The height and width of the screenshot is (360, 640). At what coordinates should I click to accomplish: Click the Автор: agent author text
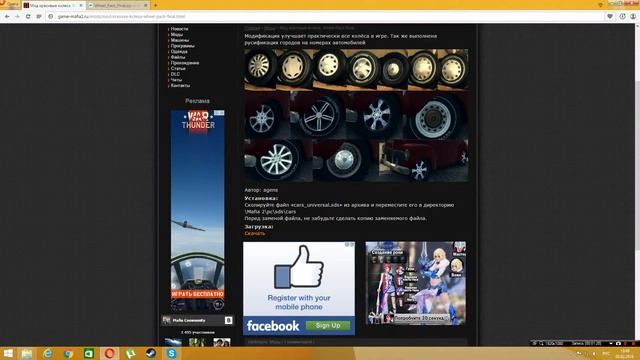(x=261, y=190)
